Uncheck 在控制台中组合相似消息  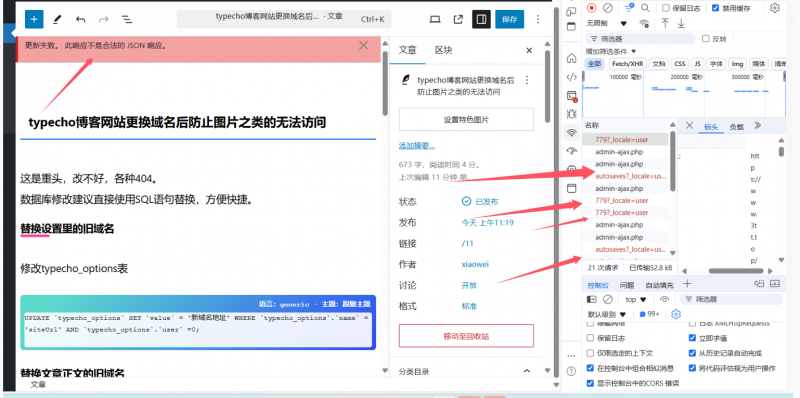tap(590, 368)
